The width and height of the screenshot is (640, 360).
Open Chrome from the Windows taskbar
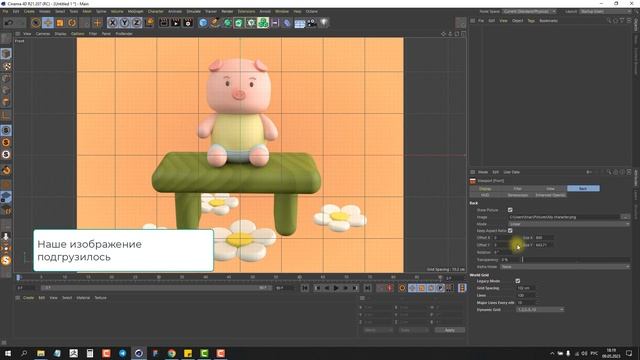171,353
